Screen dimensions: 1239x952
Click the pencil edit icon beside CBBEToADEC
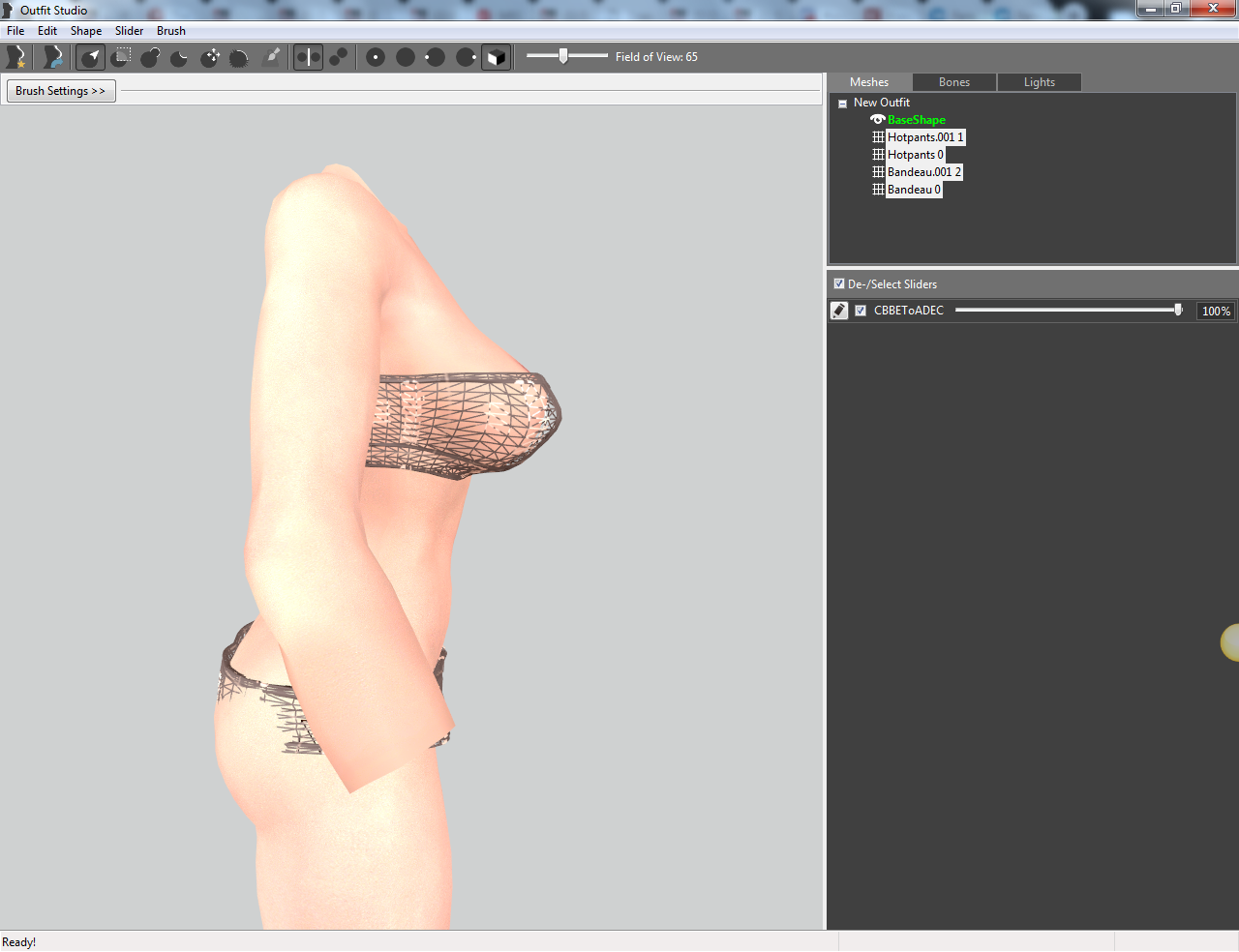pos(839,311)
